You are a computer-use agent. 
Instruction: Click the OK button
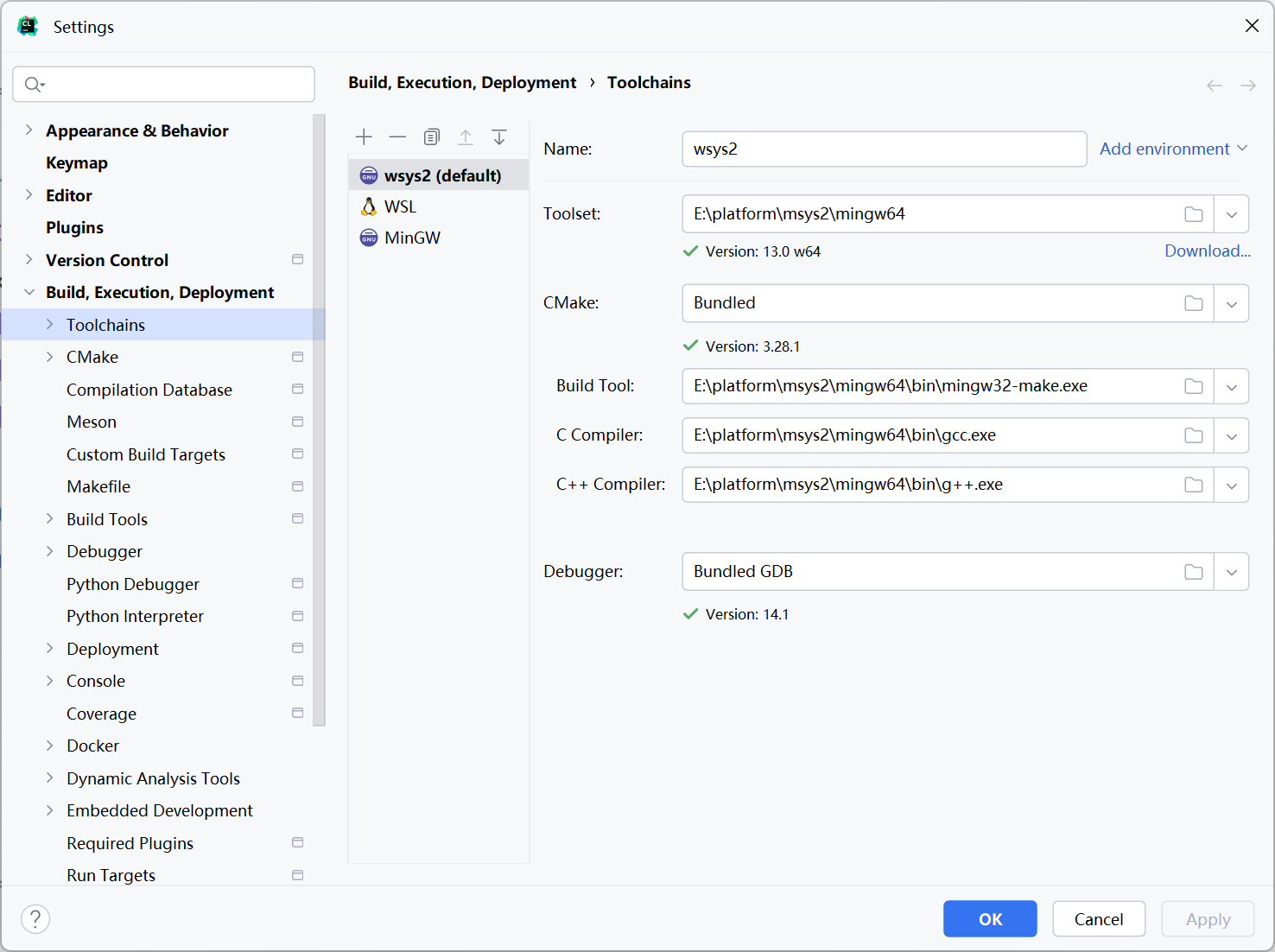[x=990, y=918]
